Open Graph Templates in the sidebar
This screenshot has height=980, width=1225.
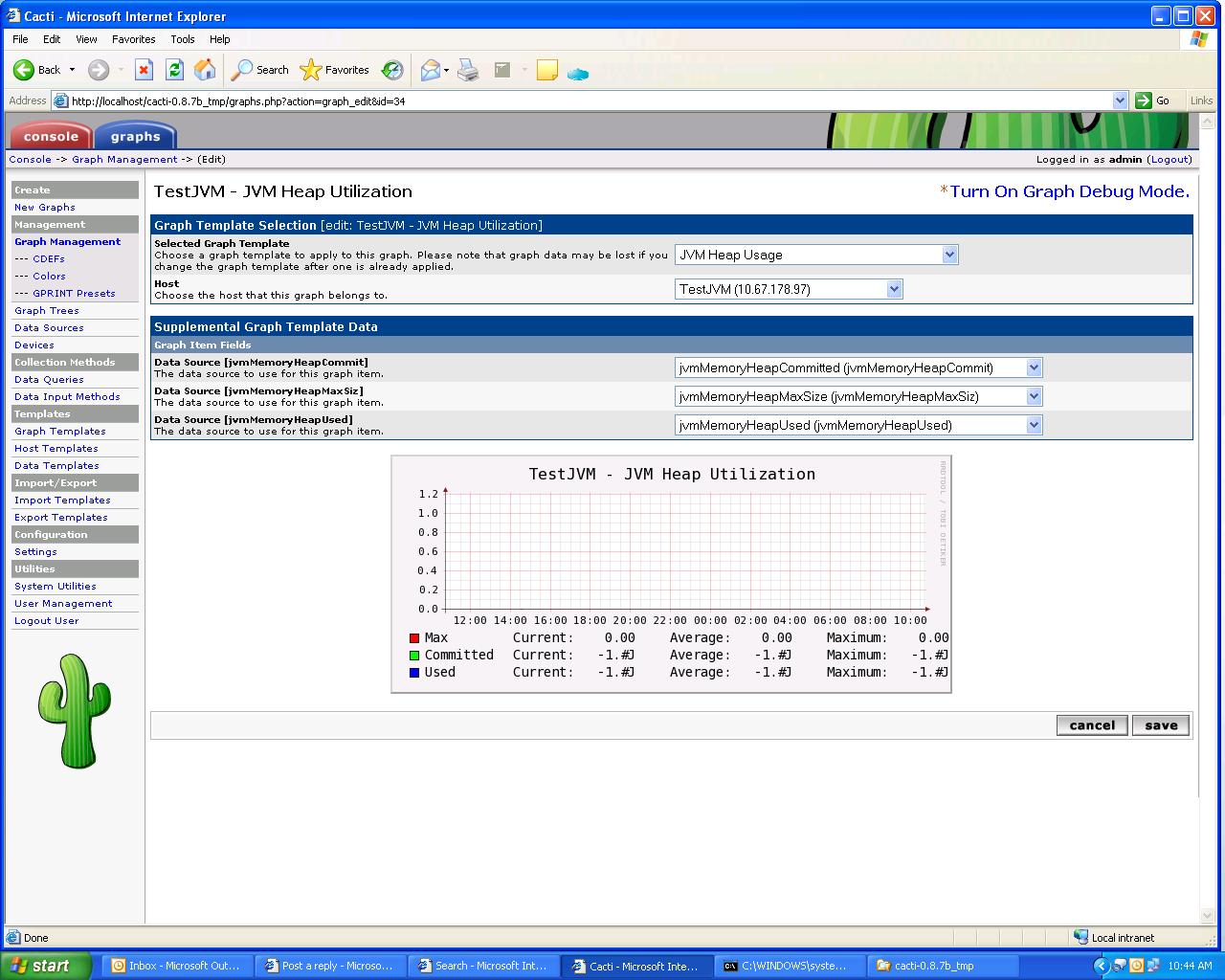coord(60,431)
